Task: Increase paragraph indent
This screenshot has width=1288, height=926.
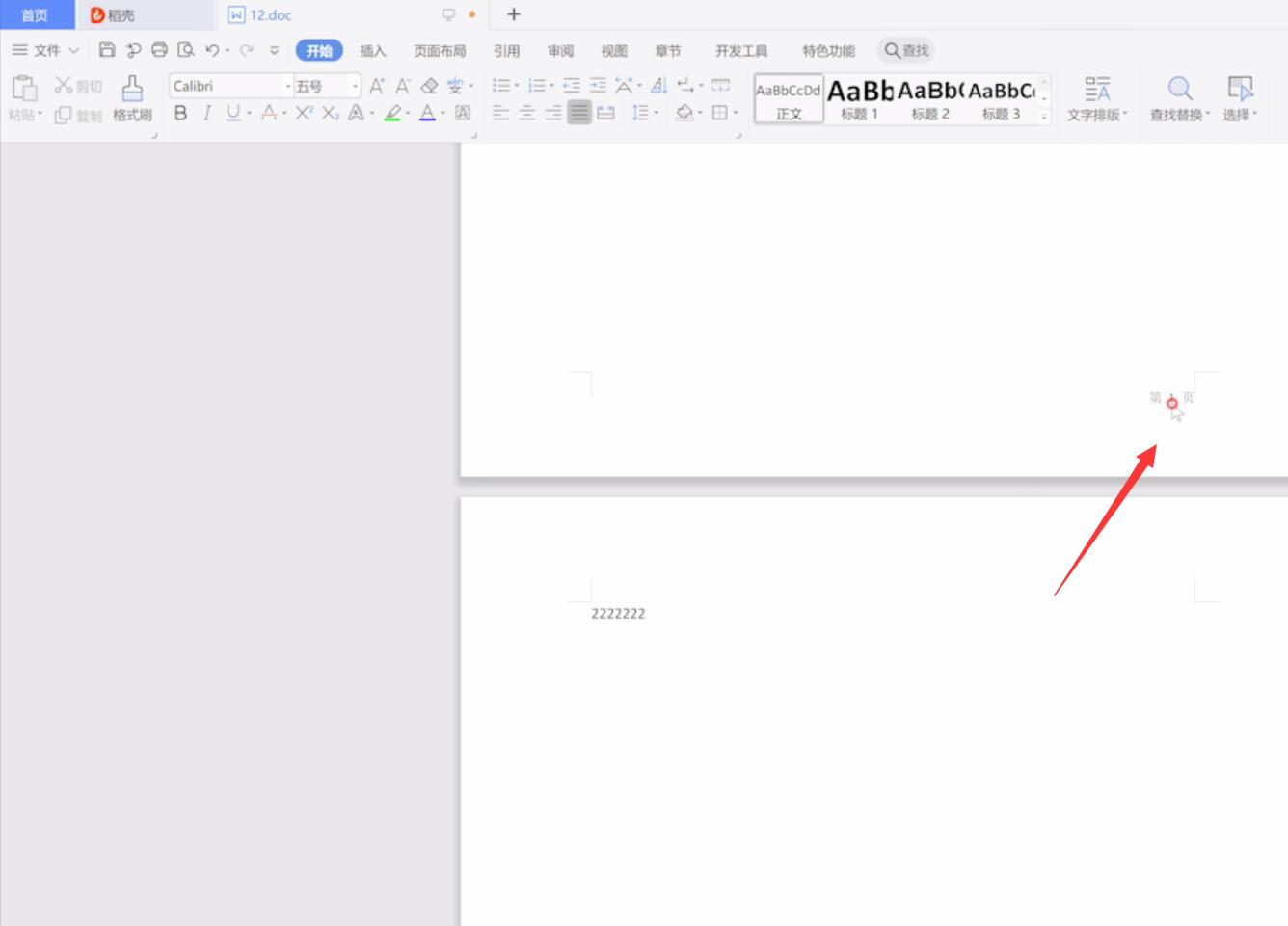Action: point(598,86)
